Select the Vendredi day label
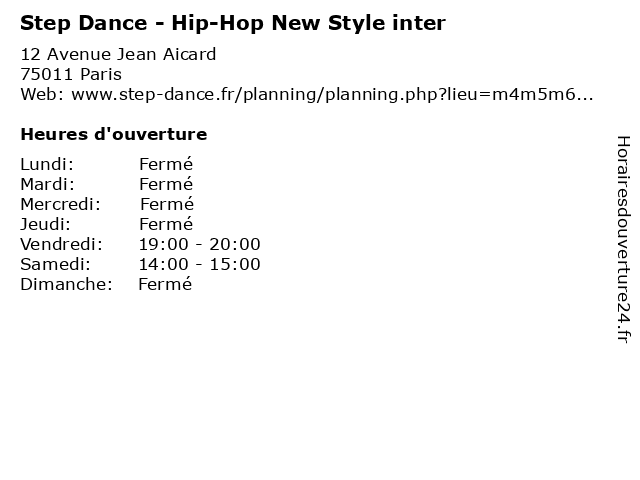The width and height of the screenshot is (640, 480). click(61, 244)
